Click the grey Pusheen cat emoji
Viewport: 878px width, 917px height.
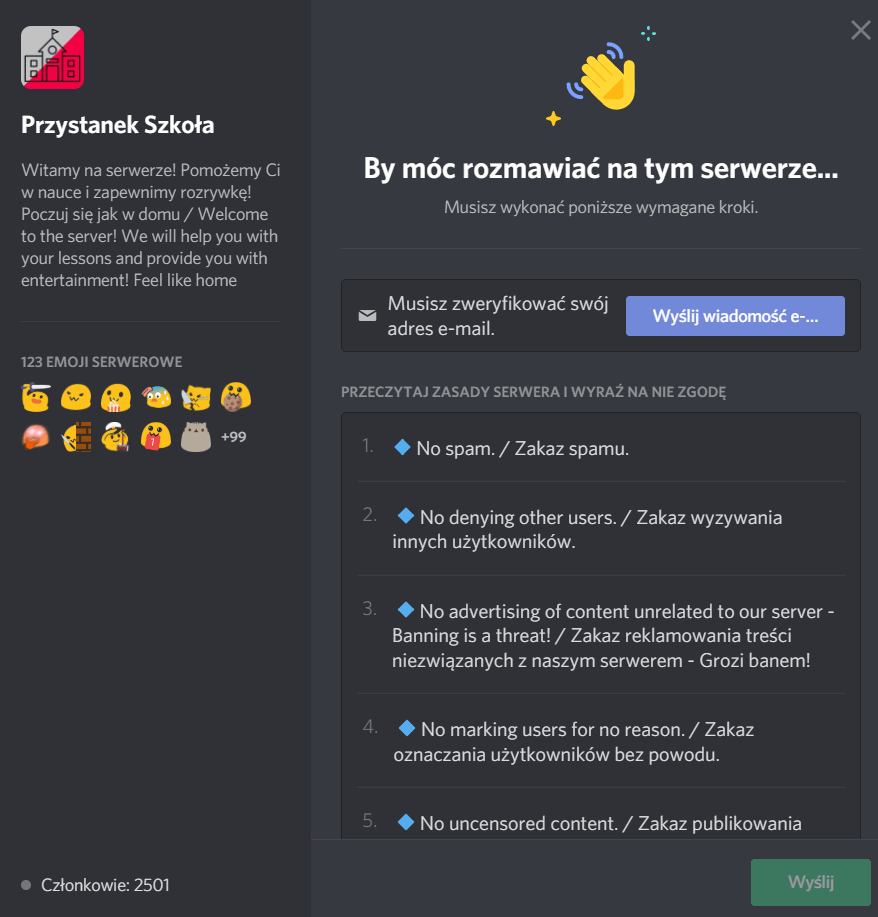click(x=195, y=437)
